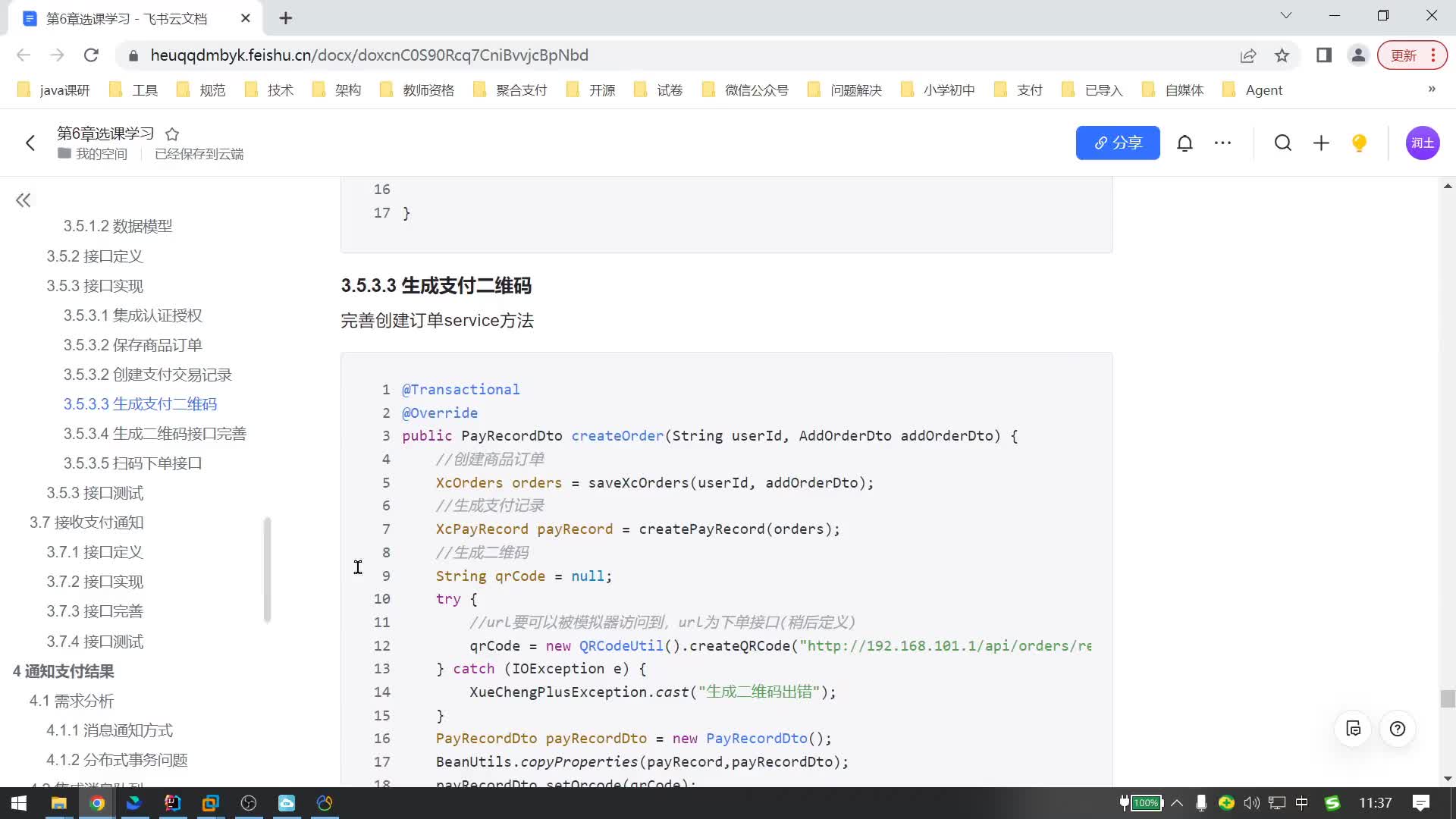Open the tab search dropdown arrow
The height and width of the screenshot is (819, 1456).
click(1286, 16)
